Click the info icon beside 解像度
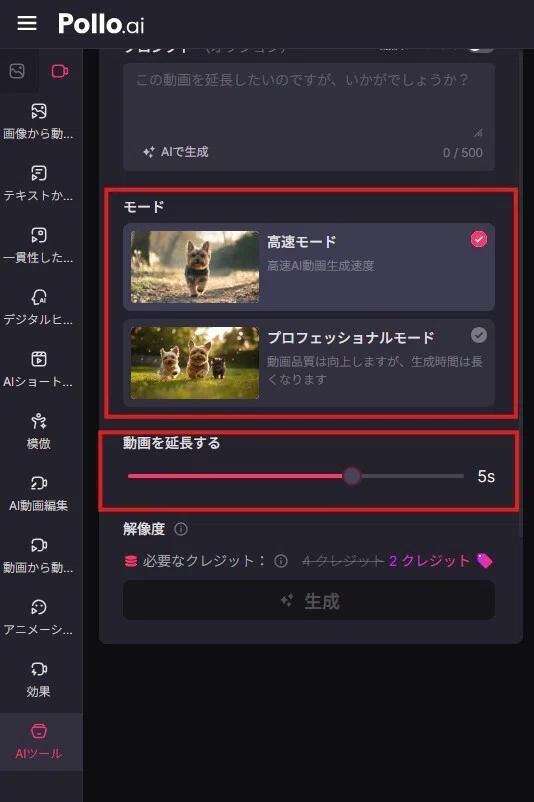The width and height of the screenshot is (534, 802). (181, 529)
